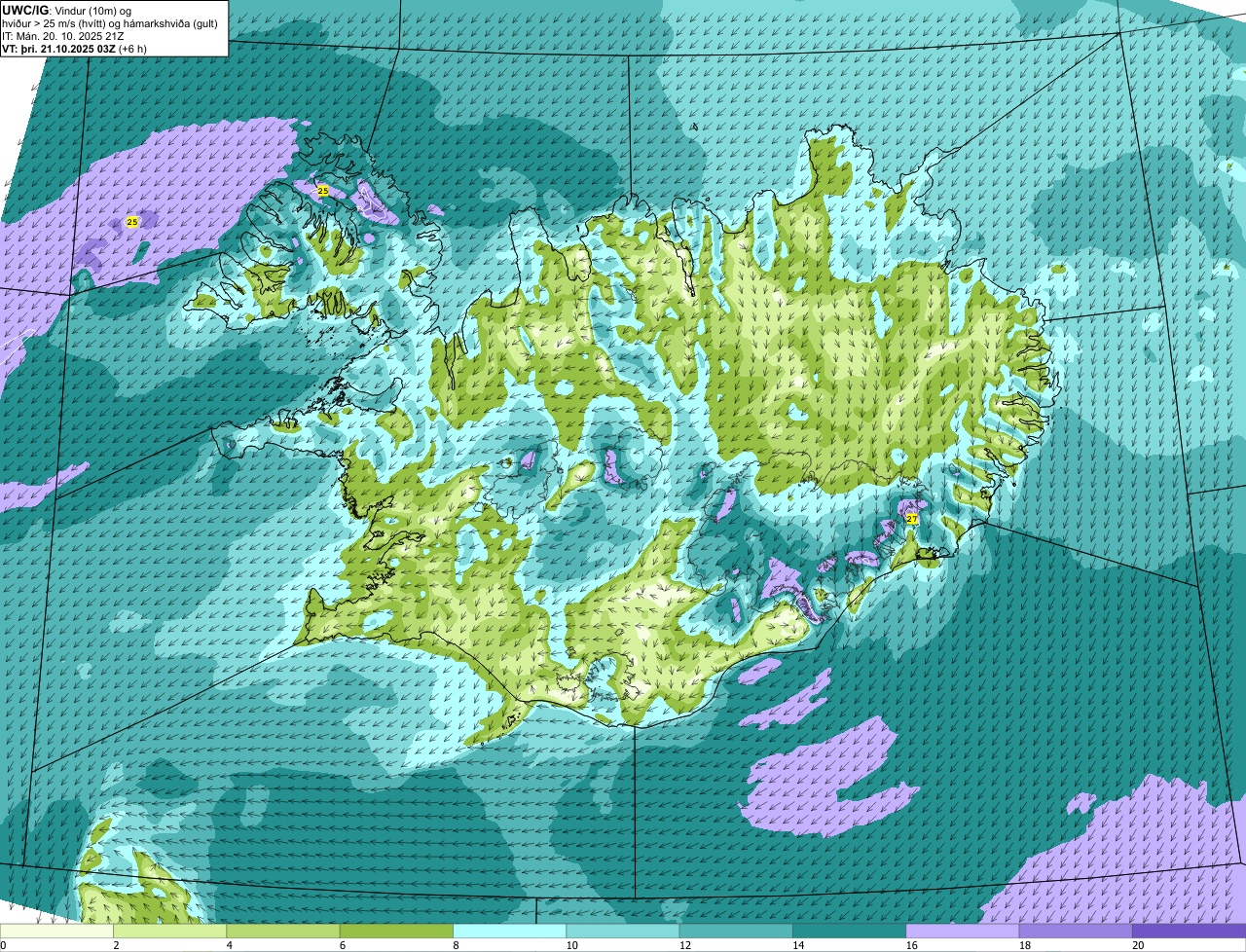Click the yellow 25 gust marker on the Westfjords
The width and height of the screenshot is (1246, 952).
[323, 190]
